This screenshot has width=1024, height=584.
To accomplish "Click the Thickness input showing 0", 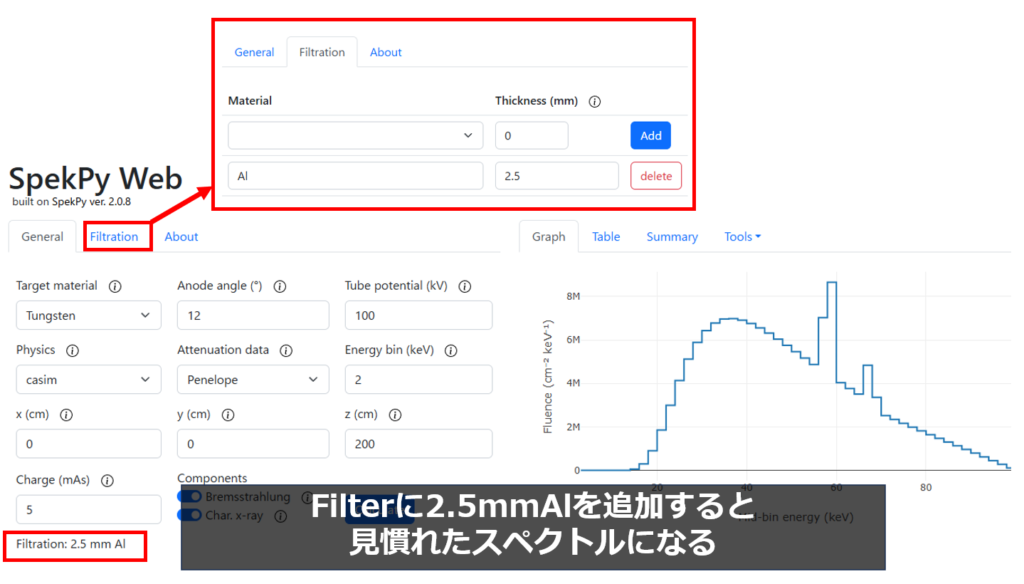I will coord(531,135).
